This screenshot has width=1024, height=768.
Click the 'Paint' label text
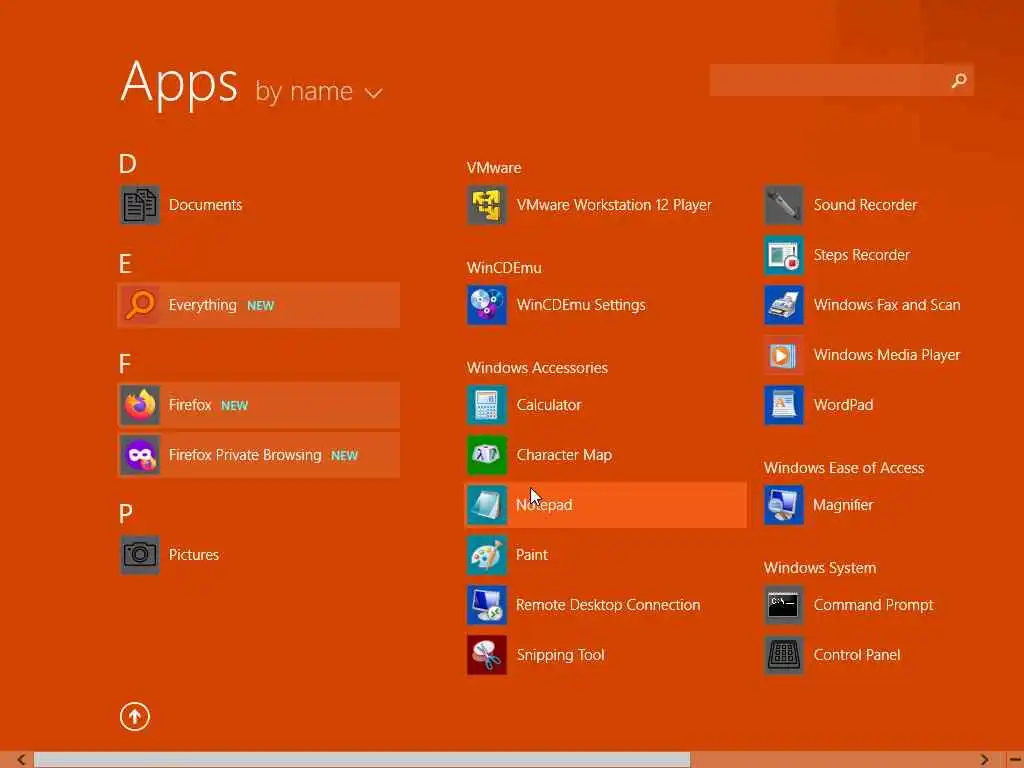coord(532,555)
